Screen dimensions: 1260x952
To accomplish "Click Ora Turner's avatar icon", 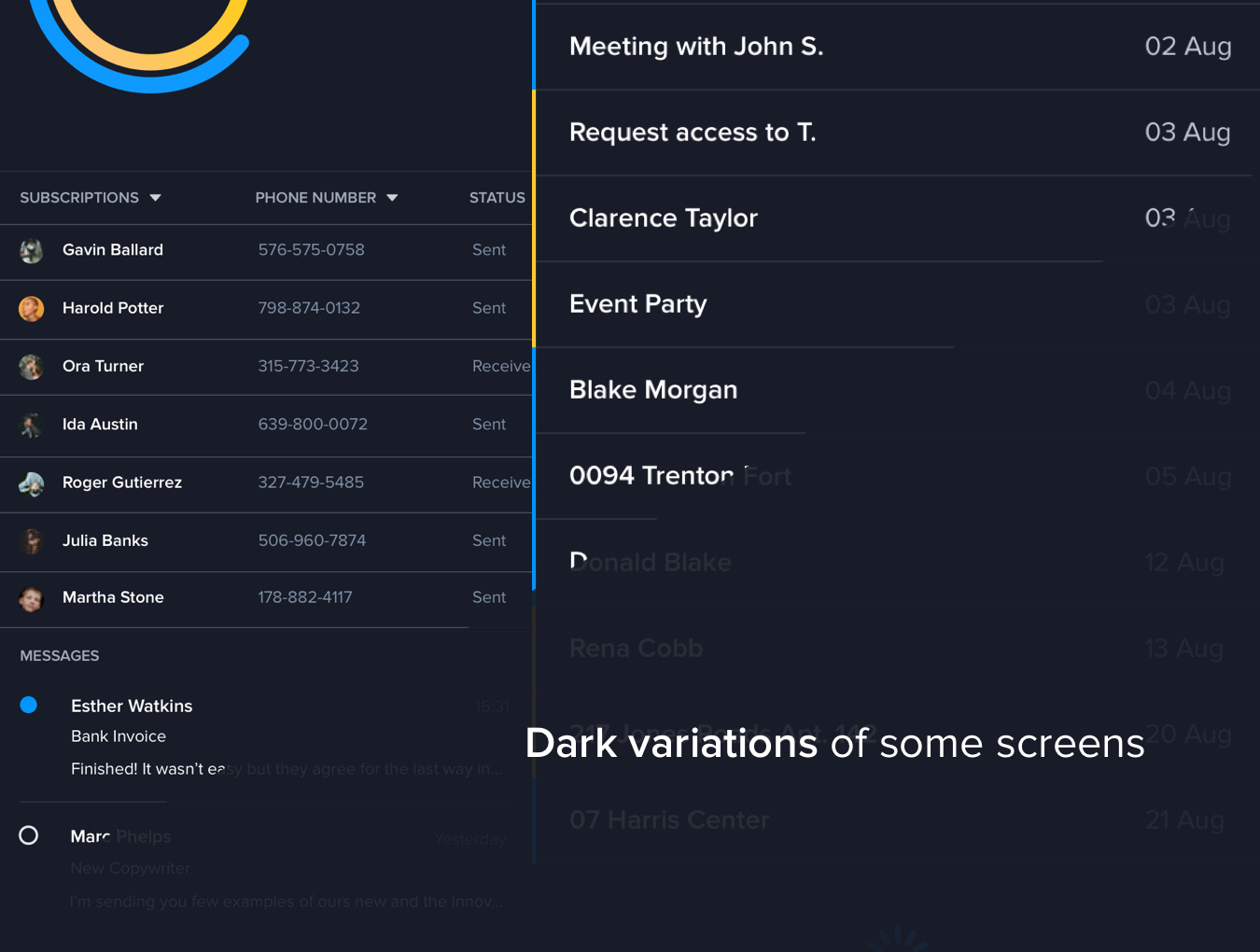I will (32, 367).
